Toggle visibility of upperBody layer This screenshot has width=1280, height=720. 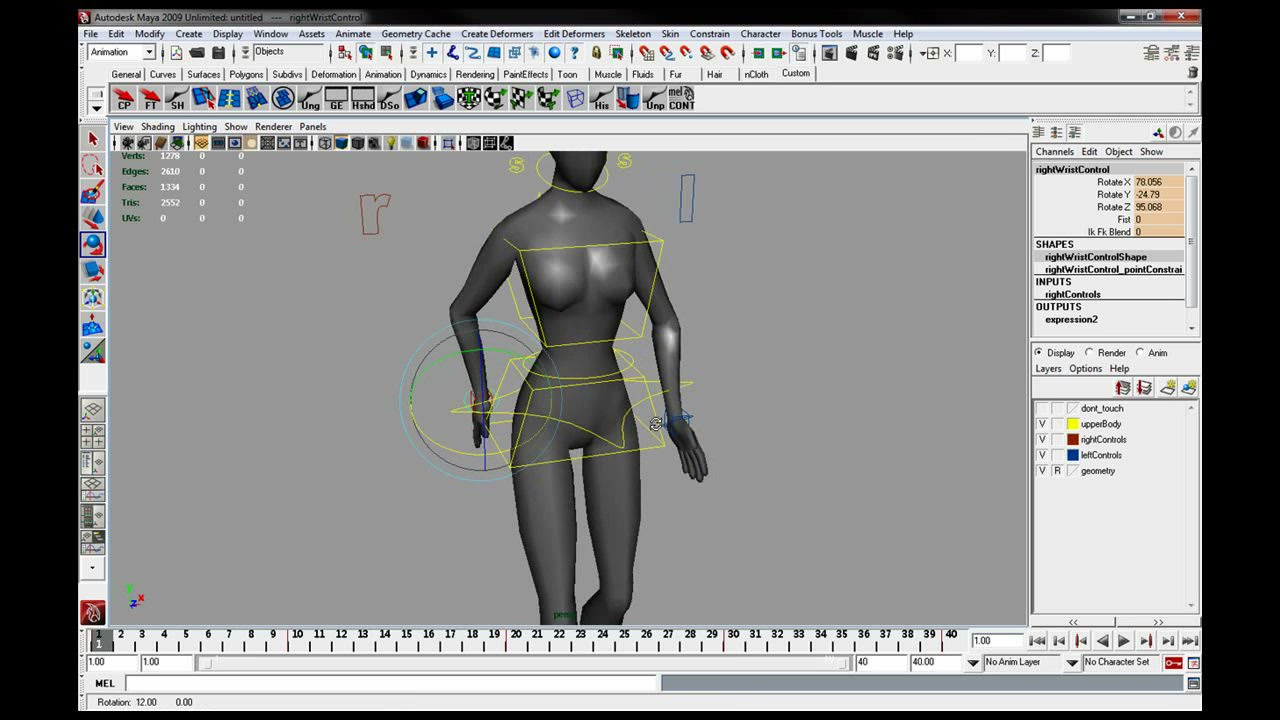pyautogui.click(x=1042, y=424)
